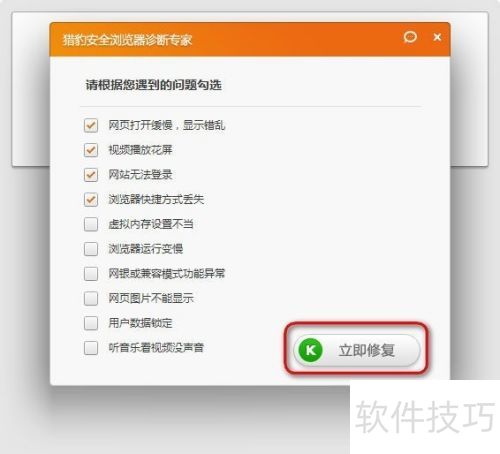Click the 虚拟内存设置不当 label text

[151, 224]
